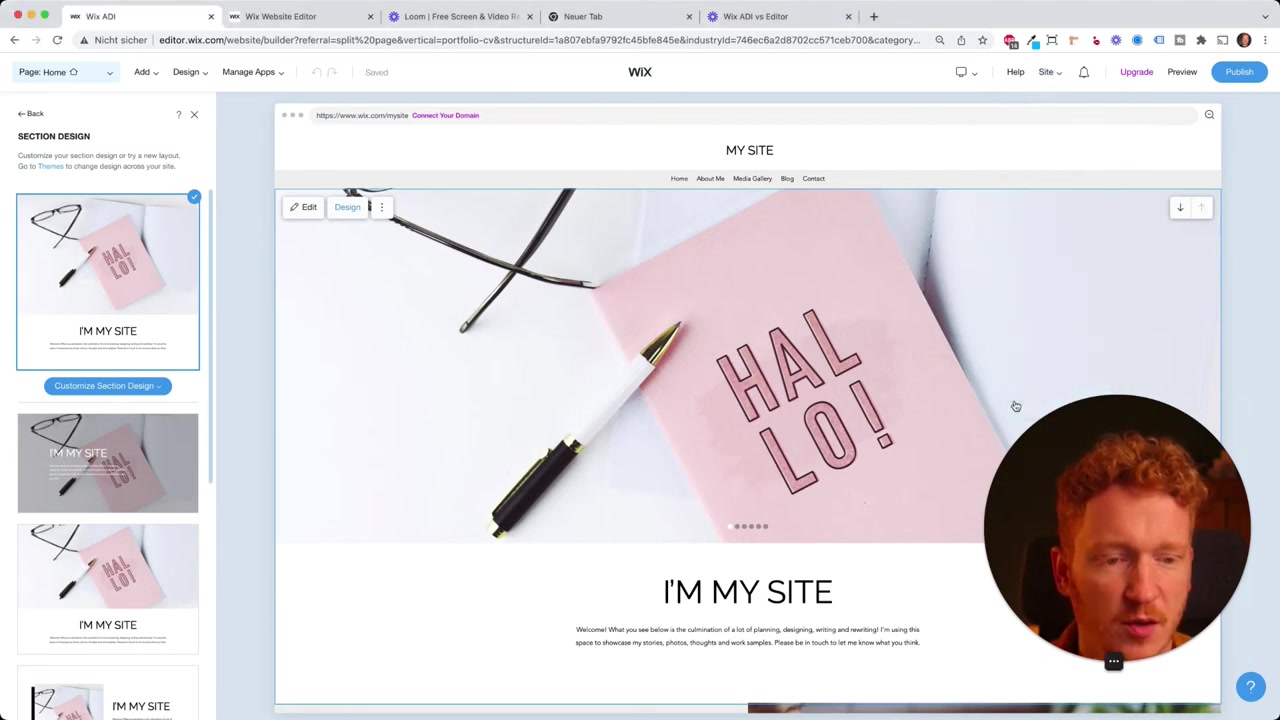Open the Page: Home dropdown
The image size is (1280, 720).
(66, 72)
